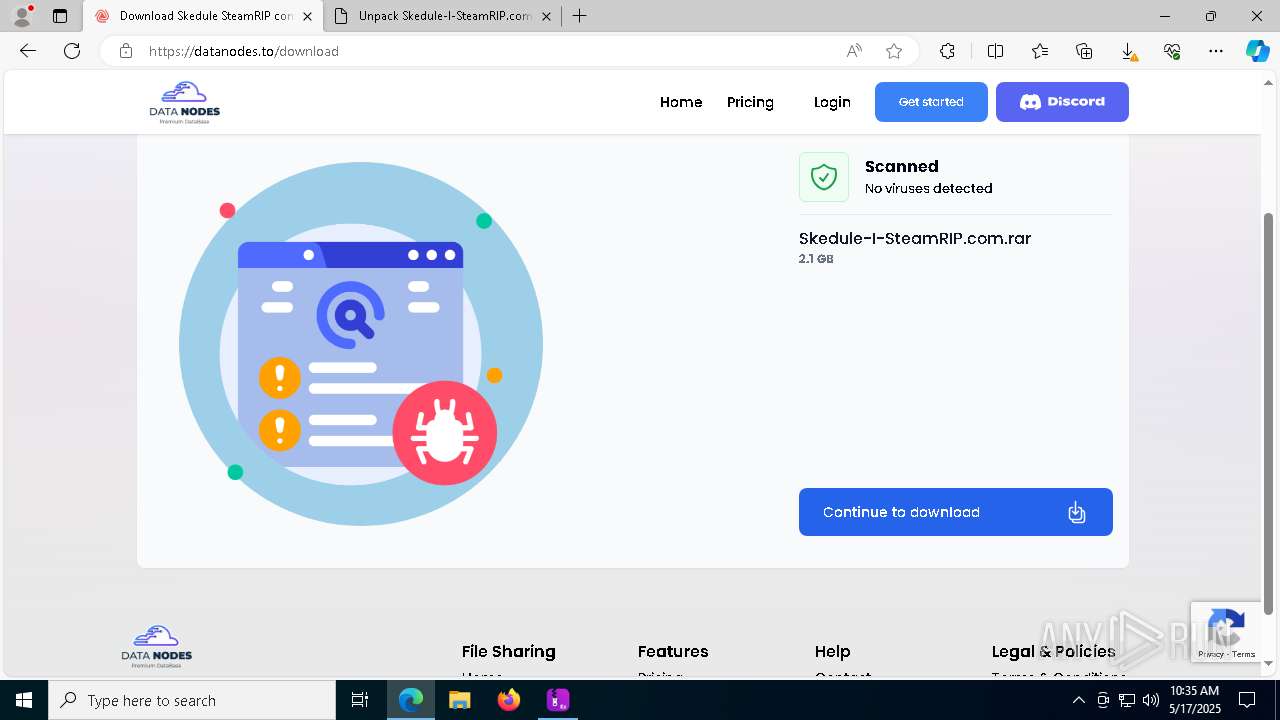Open File Explorer from taskbar

coord(459,700)
